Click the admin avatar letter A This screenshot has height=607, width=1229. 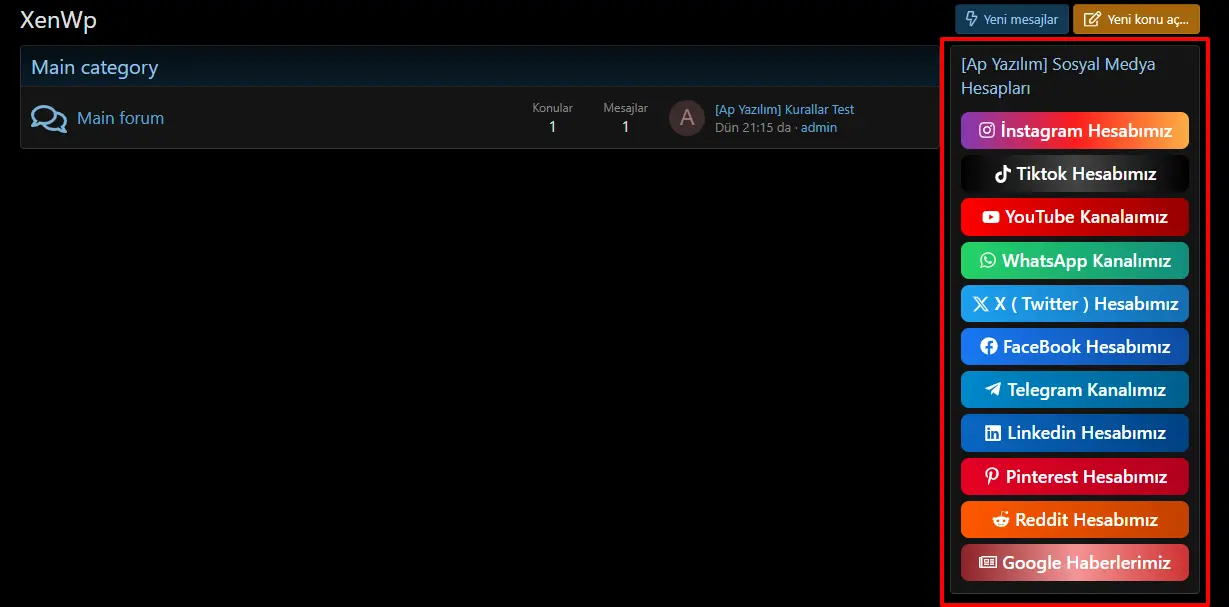[x=687, y=118]
